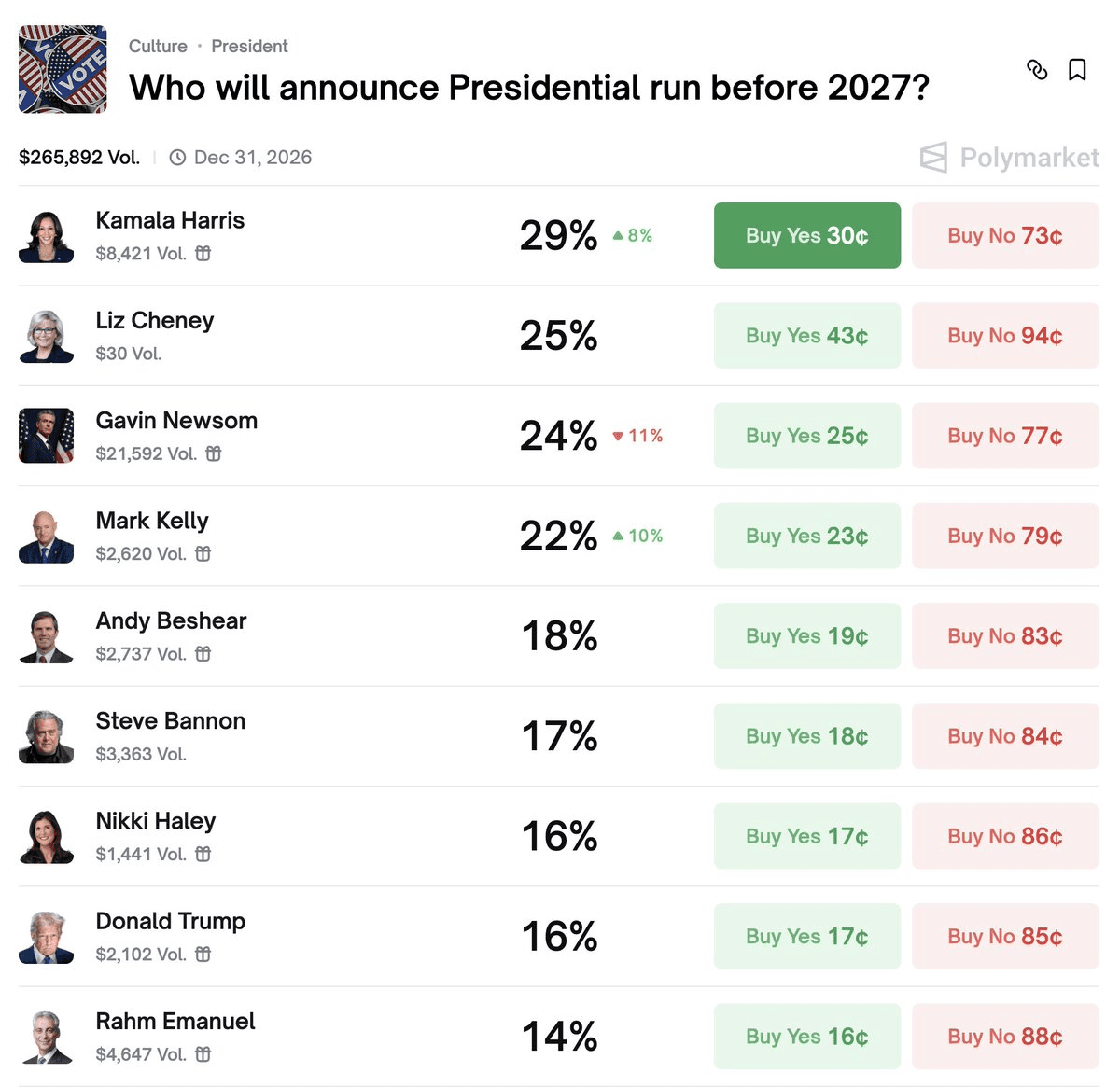Screen dimensions: 1120x1087
Task: Click the gift icon beside Gavin Newsom volume
Action: coord(214,453)
